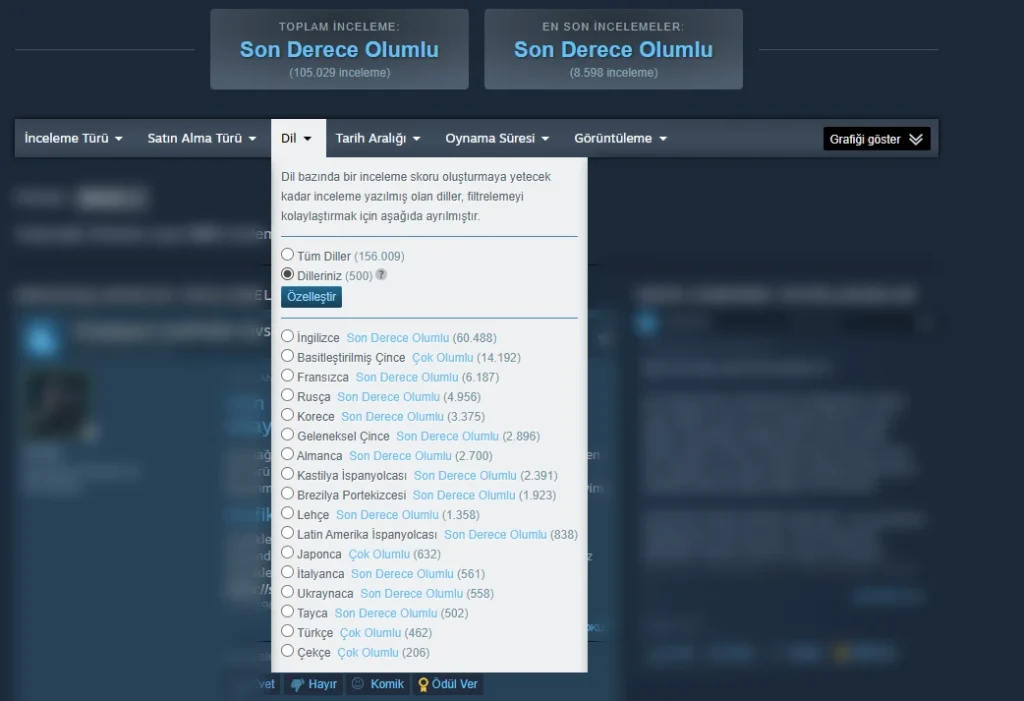Click the Son Derece Olumlu score for Almanca
Viewport: 1024px width, 701px height.
[x=400, y=456]
